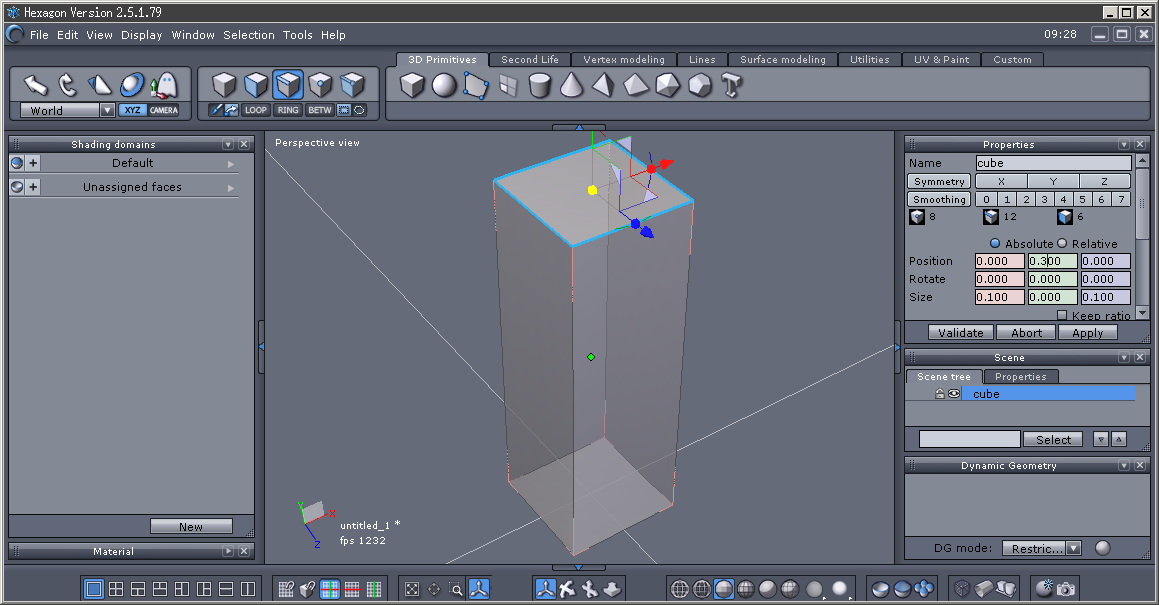Image resolution: width=1159 pixels, height=605 pixels.
Task: Click the grid display icon
Action: click(330, 589)
